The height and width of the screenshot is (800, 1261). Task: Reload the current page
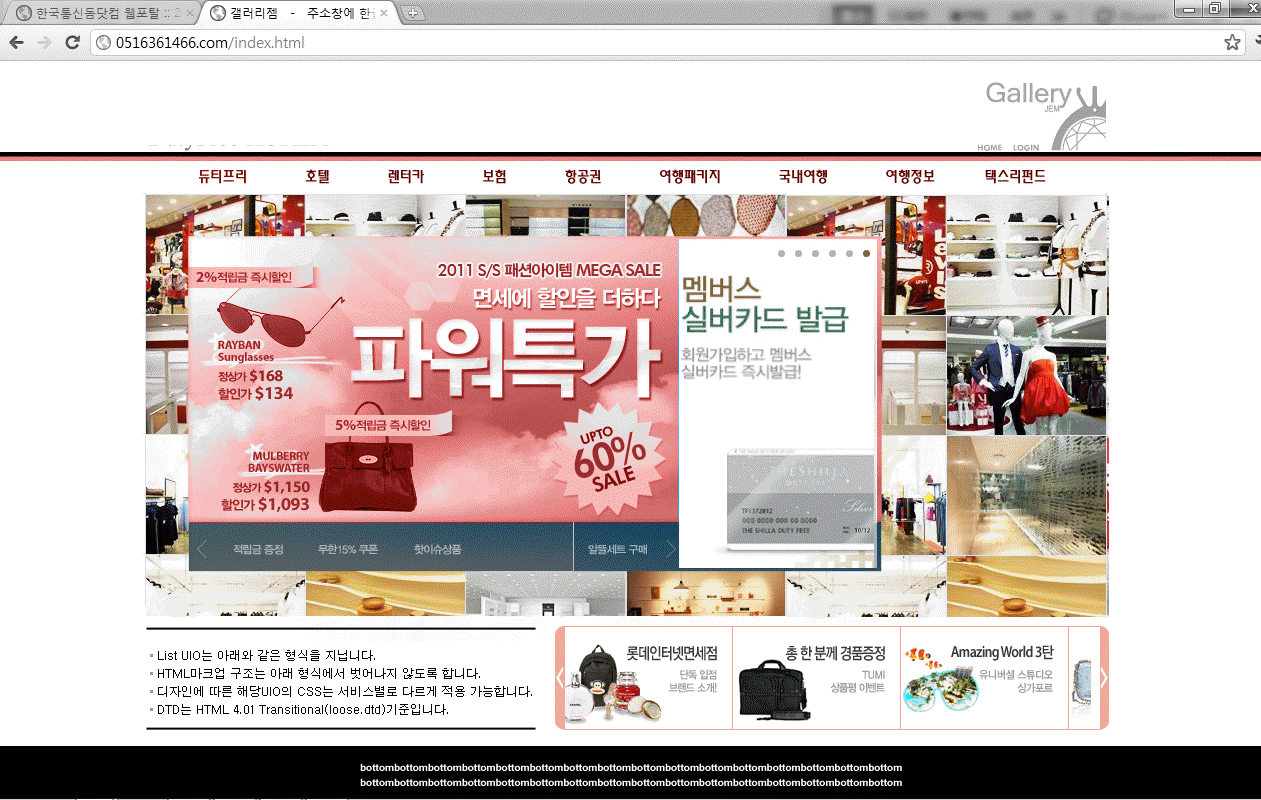(72, 43)
